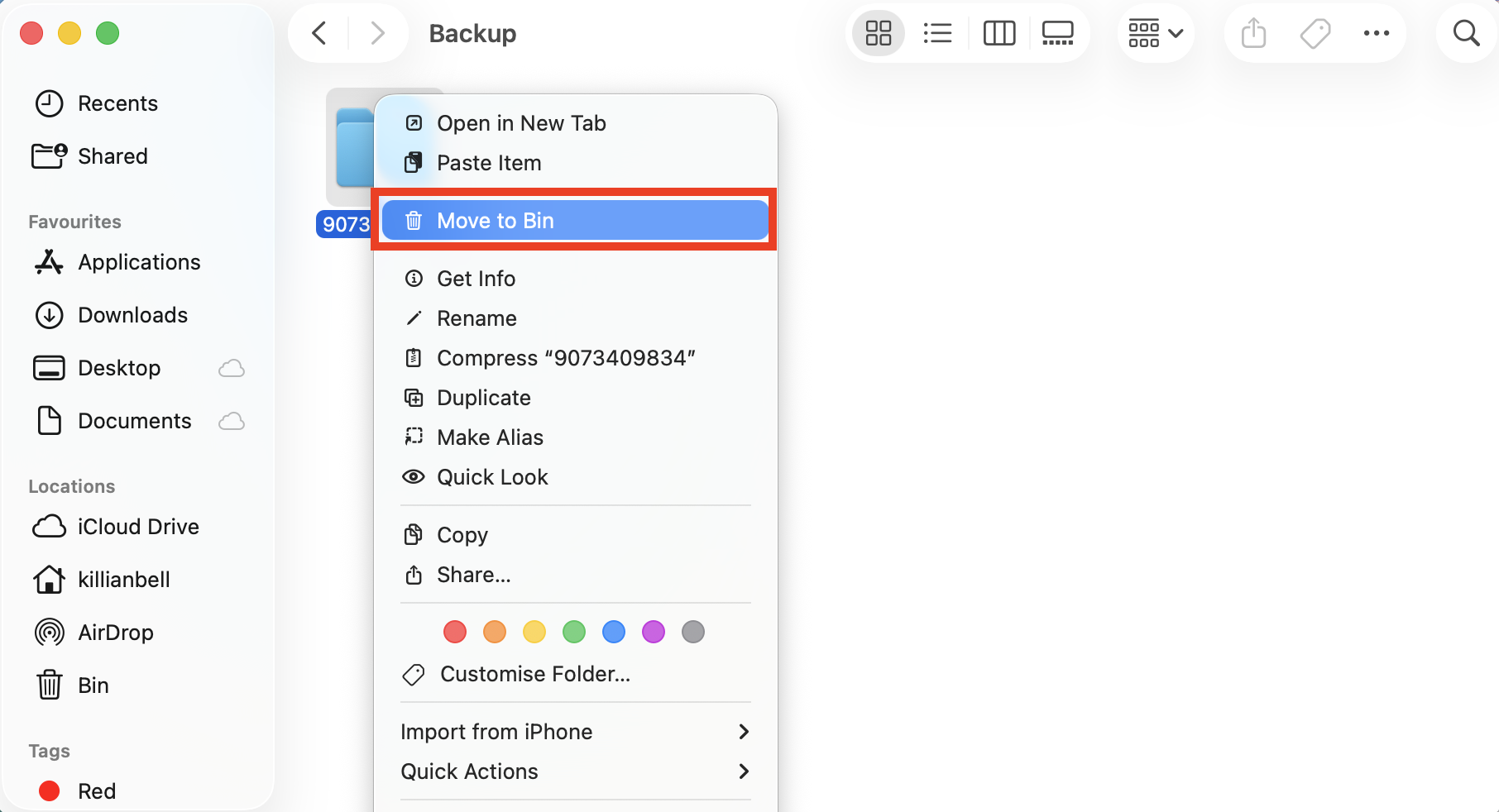Image resolution: width=1499 pixels, height=812 pixels.
Task: Select Get Info from the context menu
Action: pos(476,278)
